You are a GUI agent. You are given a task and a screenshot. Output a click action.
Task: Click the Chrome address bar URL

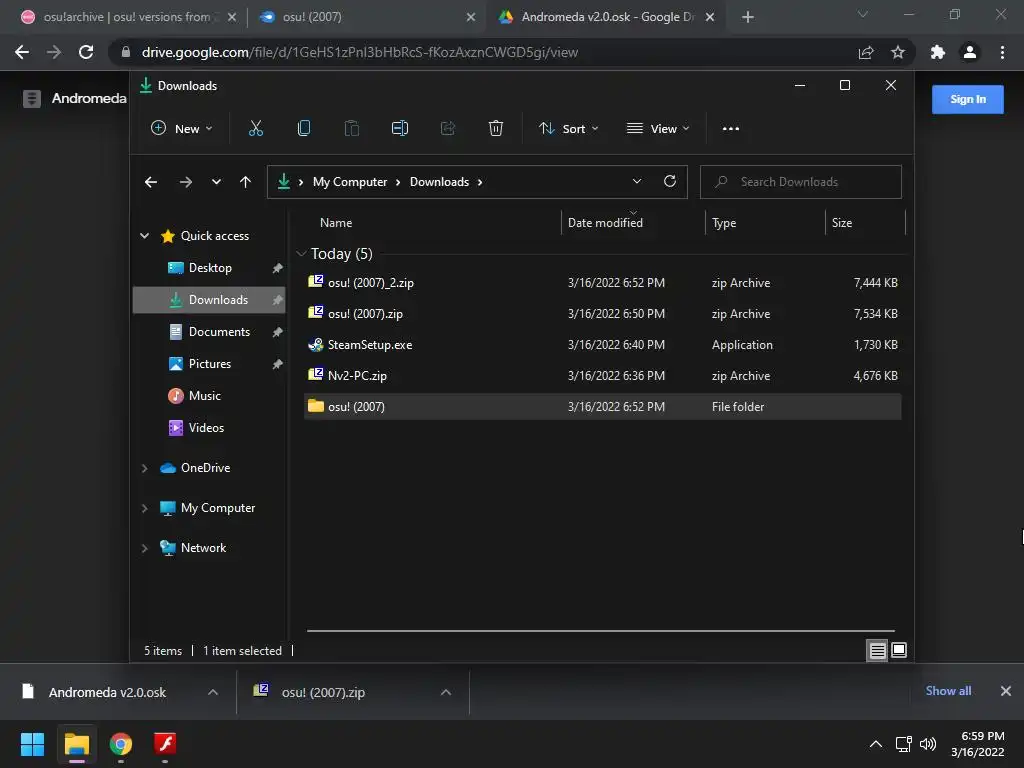pos(360,52)
